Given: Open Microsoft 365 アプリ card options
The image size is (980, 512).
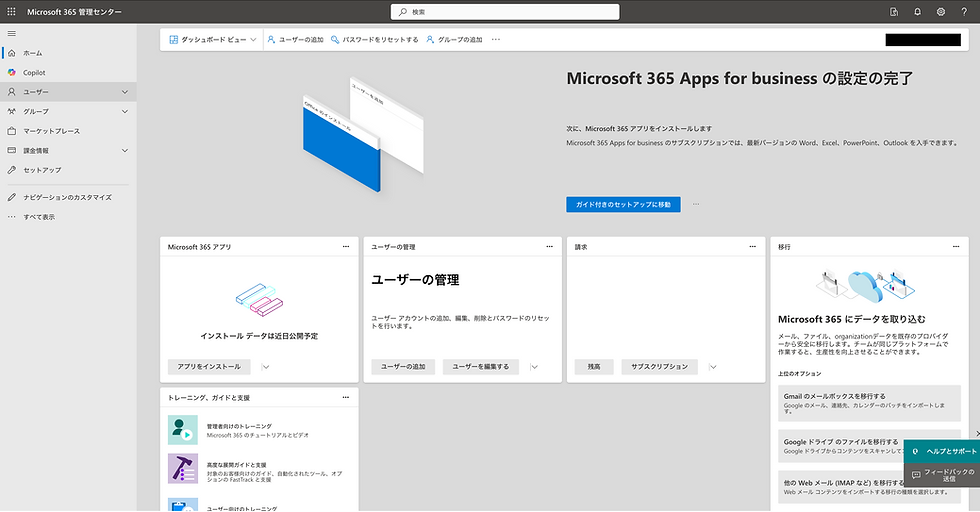Looking at the screenshot, I should [x=346, y=247].
